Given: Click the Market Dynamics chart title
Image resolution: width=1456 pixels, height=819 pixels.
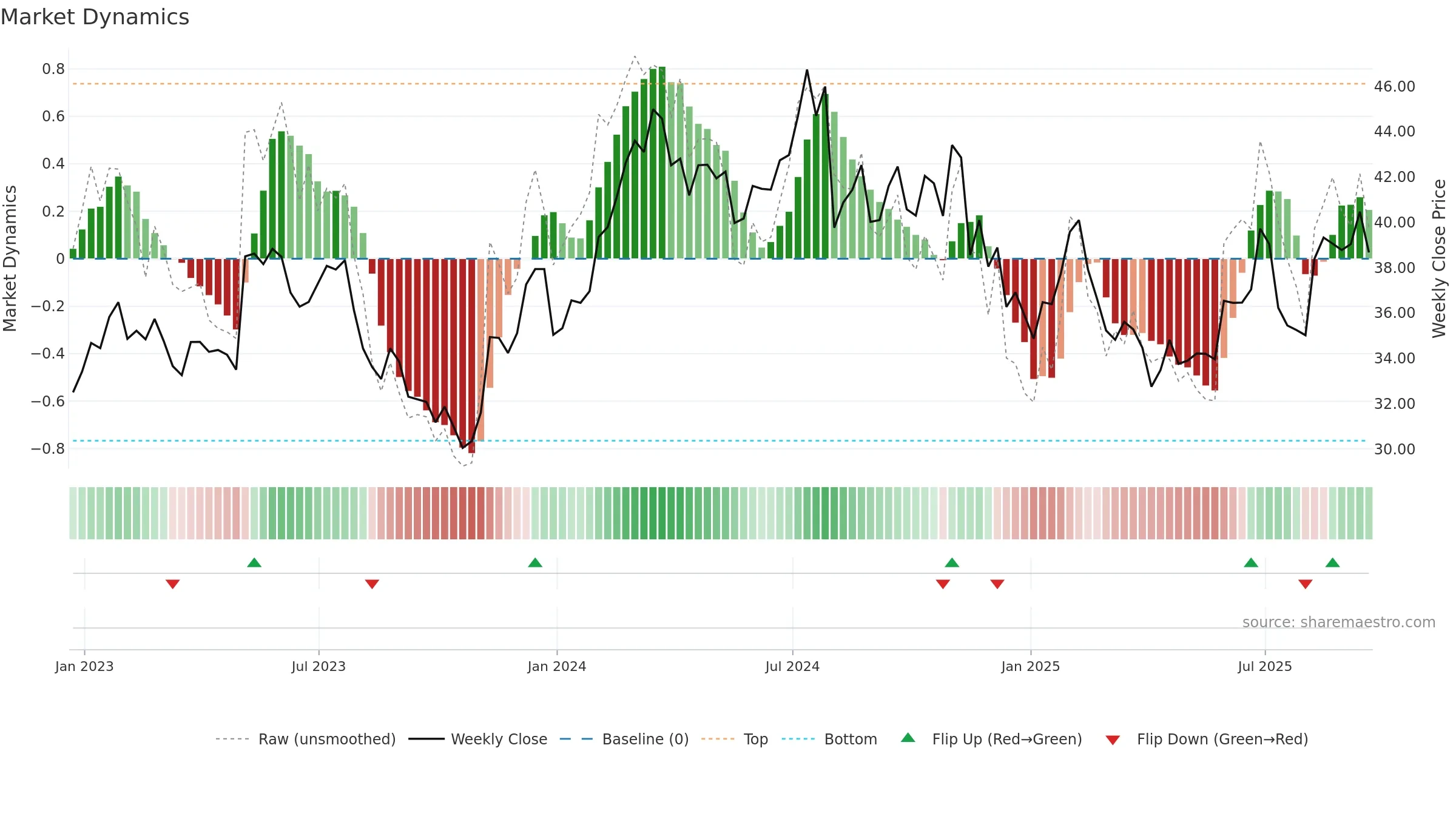Looking at the screenshot, I should coord(95,17).
